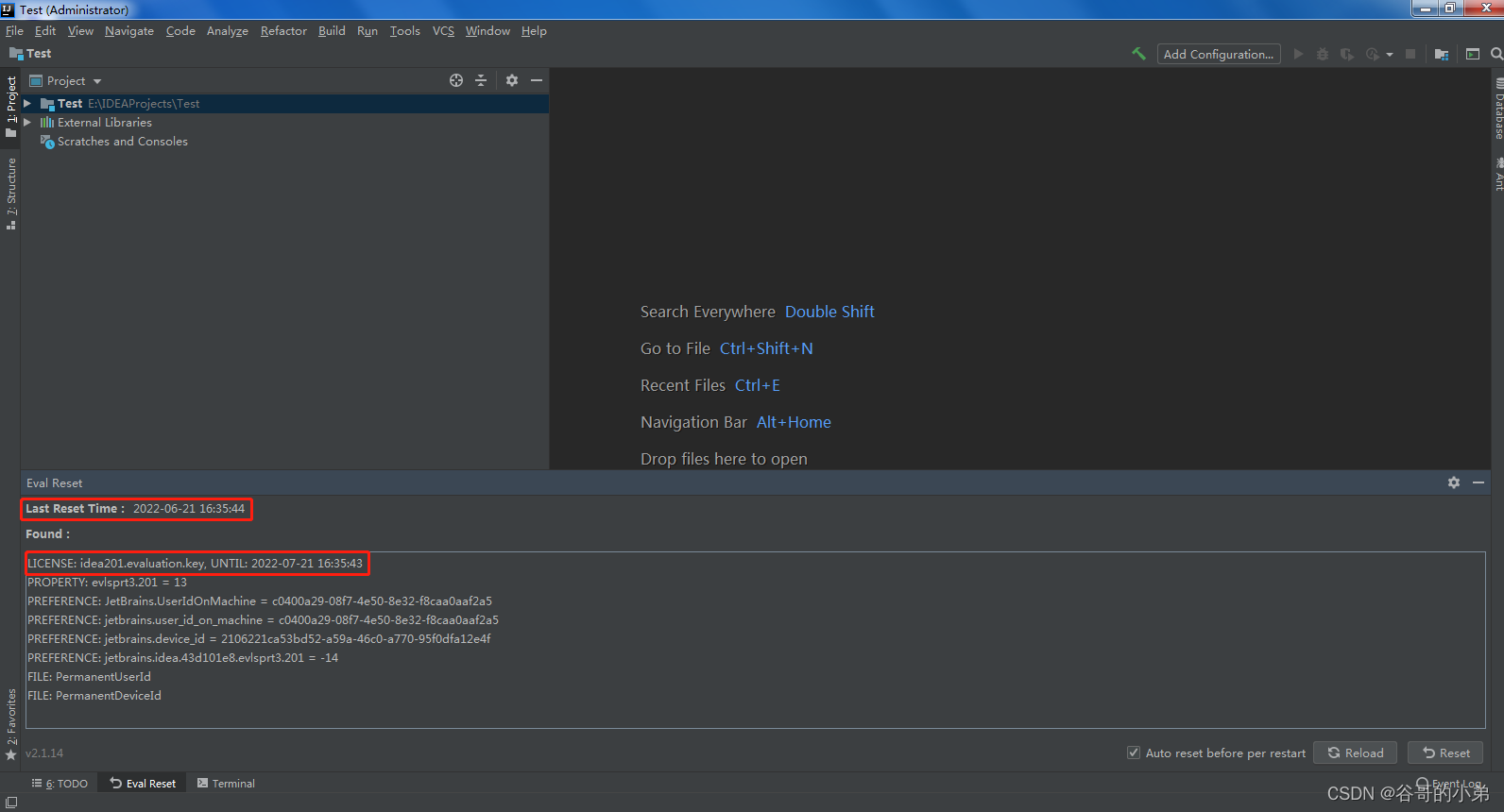The image size is (1504, 812).
Task: Click the Run with Coverage icon
Action: pos(1347,54)
